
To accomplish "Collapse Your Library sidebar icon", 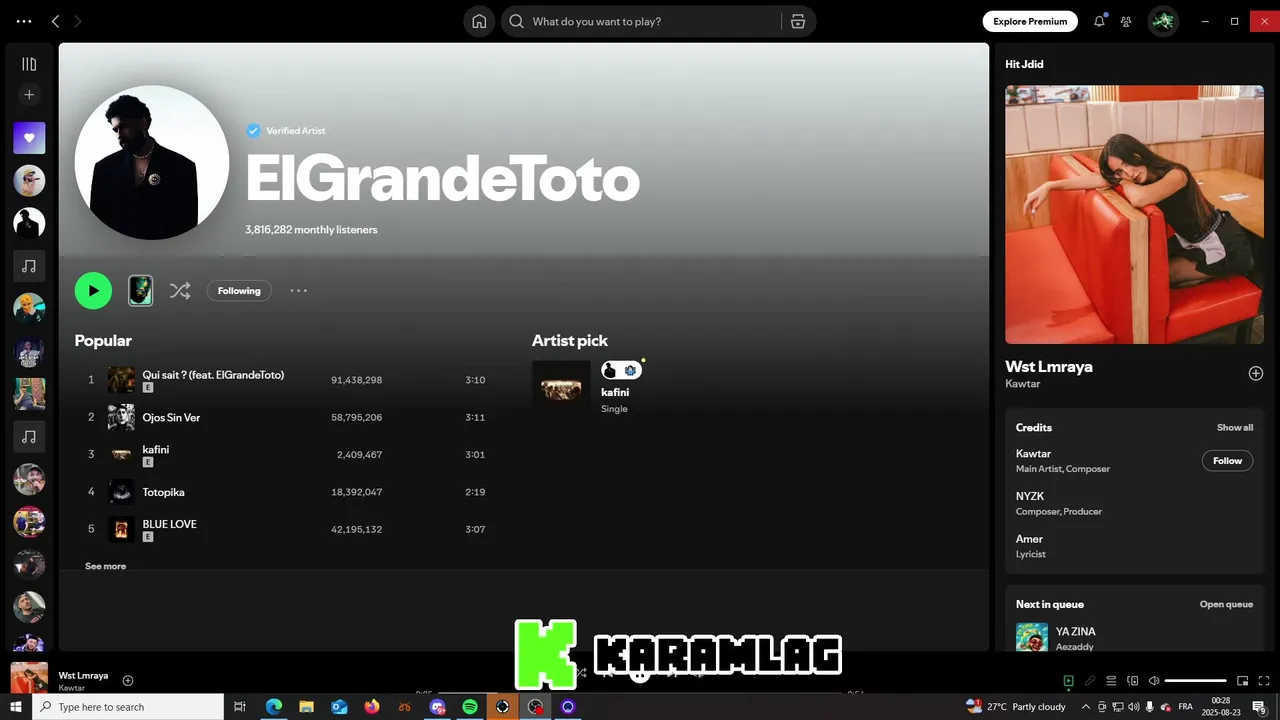I will (29, 64).
